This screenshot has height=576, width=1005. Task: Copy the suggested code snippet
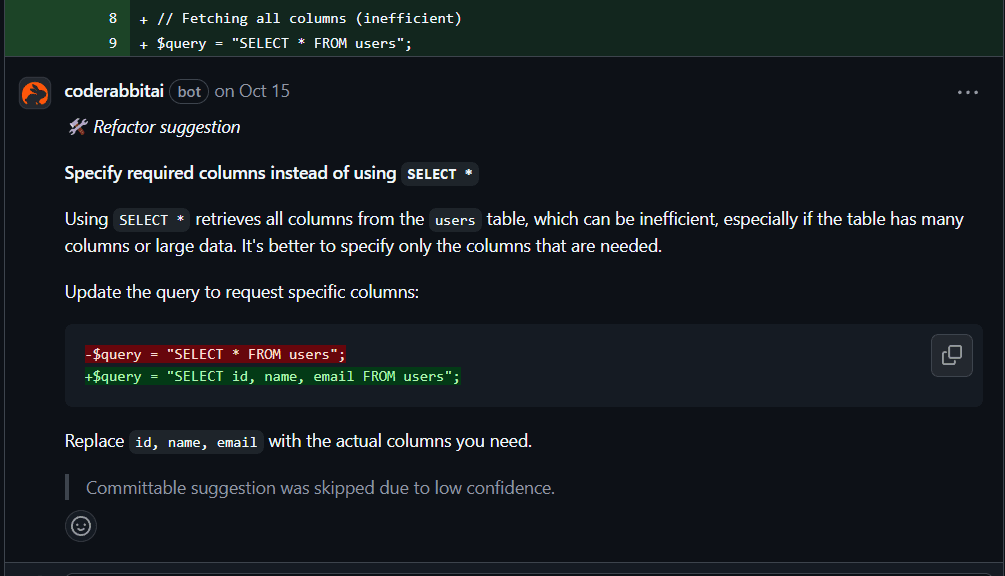tap(951, 355)
